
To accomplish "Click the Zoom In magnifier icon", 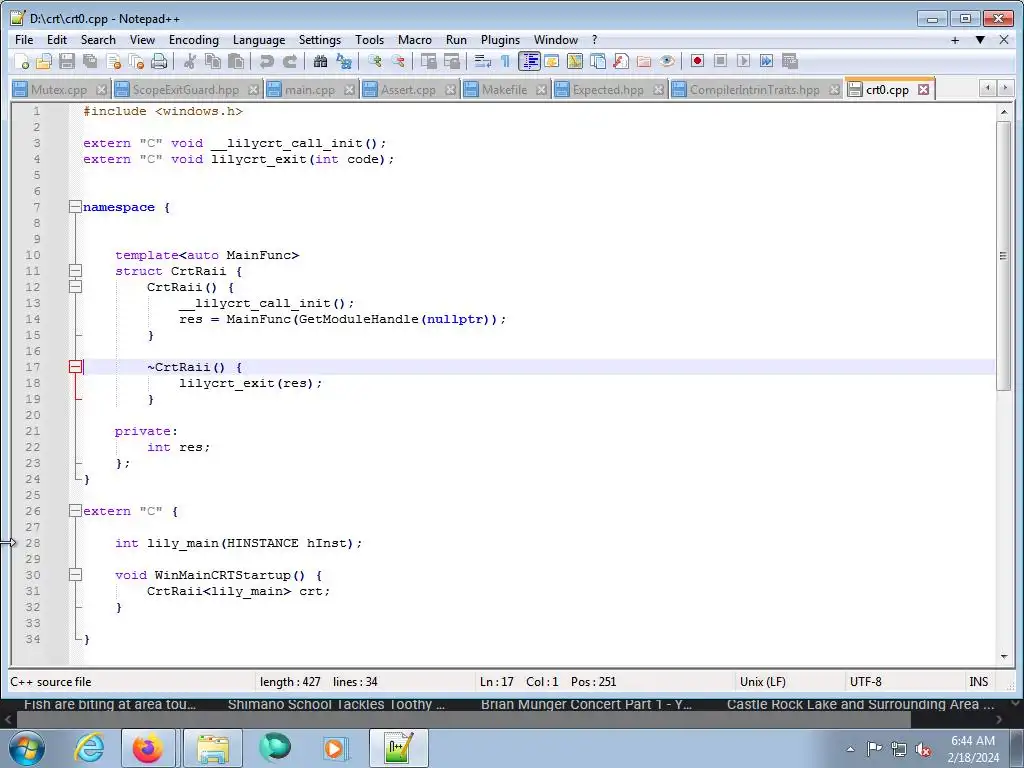I will [374, 61].
